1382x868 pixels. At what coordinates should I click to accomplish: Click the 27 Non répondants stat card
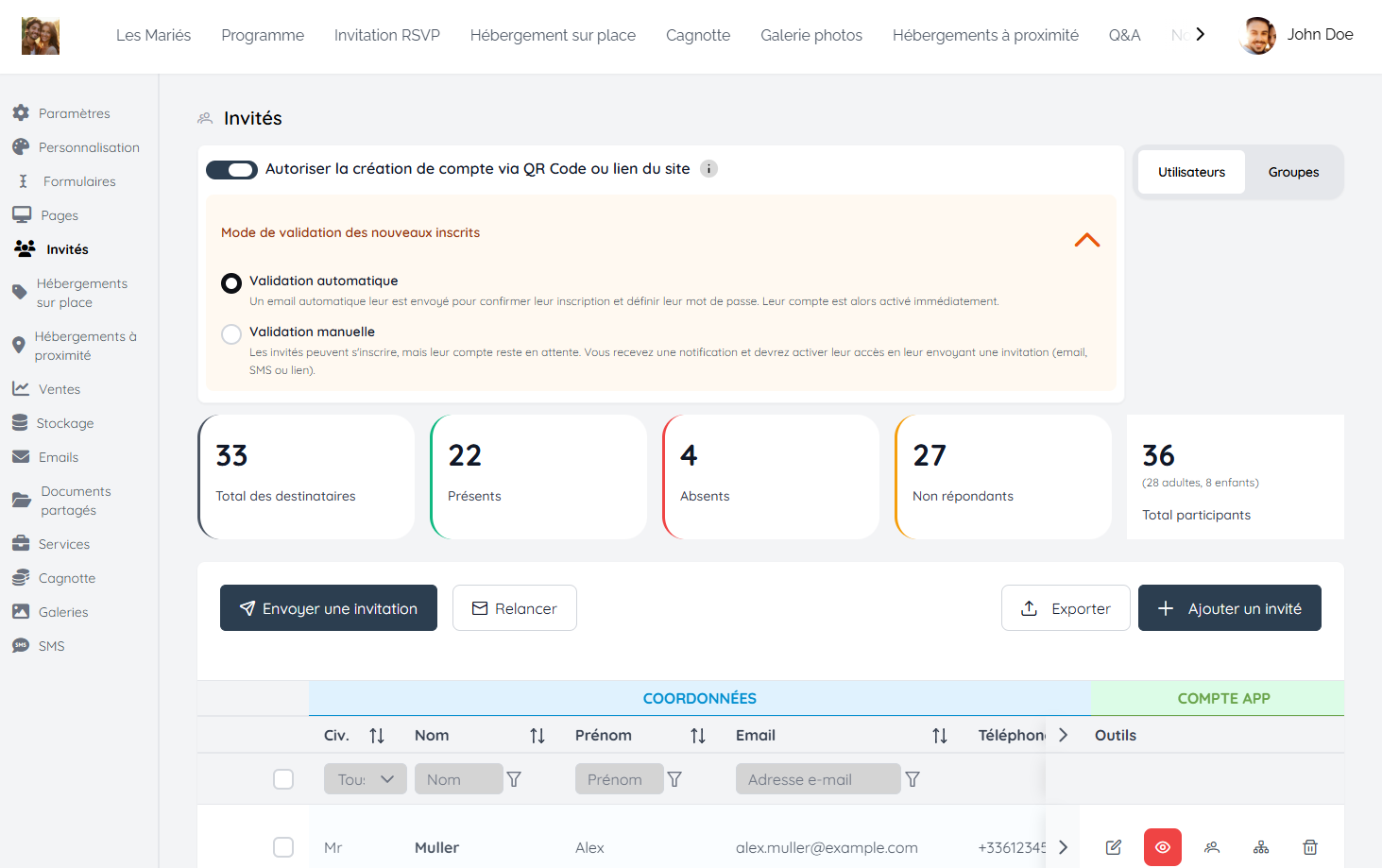(1003, 477)
